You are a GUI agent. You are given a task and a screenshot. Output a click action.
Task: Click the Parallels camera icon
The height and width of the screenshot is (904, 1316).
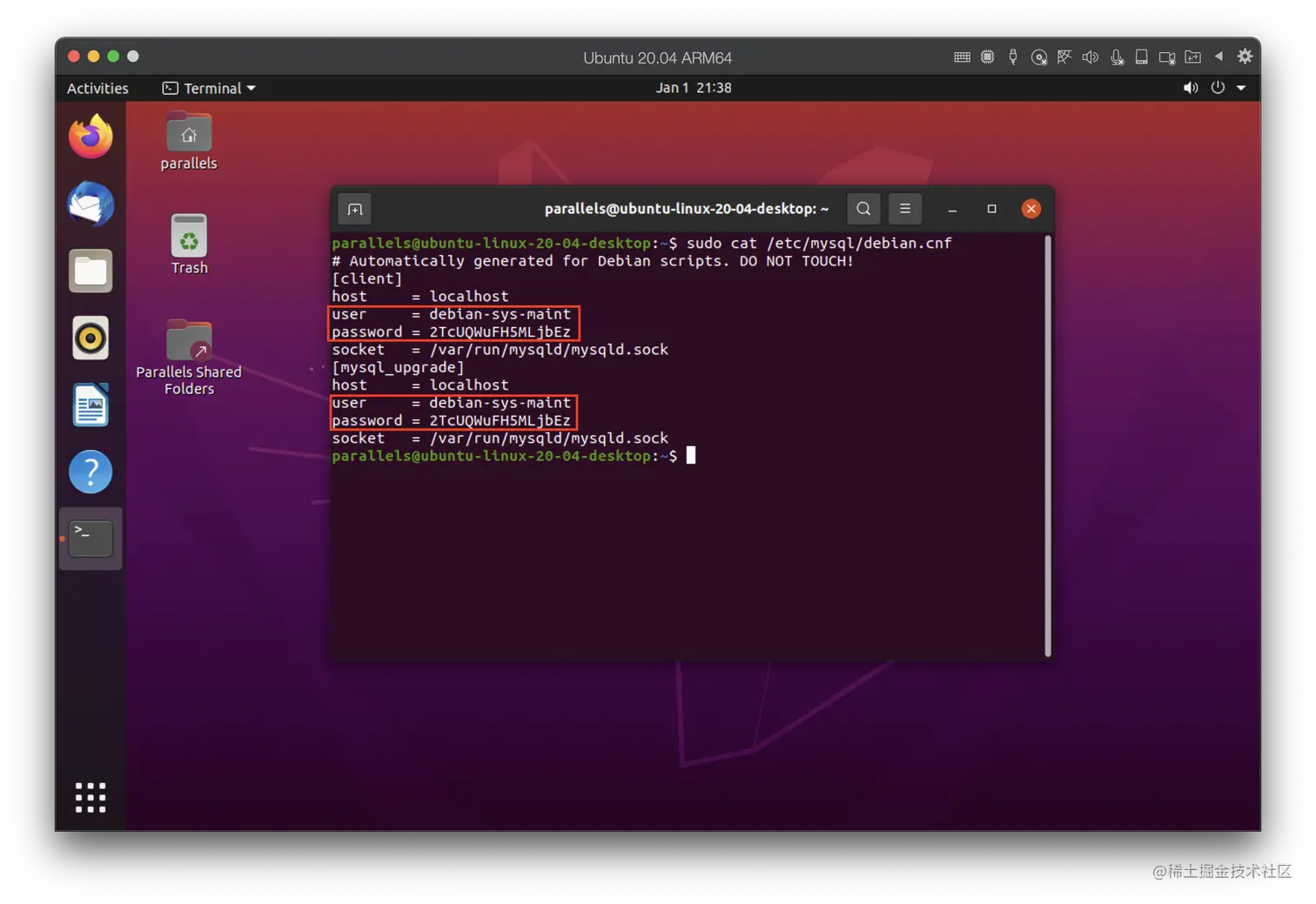[1167, 57]
